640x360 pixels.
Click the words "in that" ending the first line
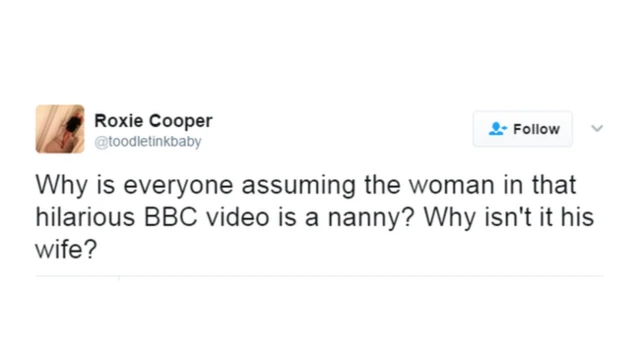540,184
